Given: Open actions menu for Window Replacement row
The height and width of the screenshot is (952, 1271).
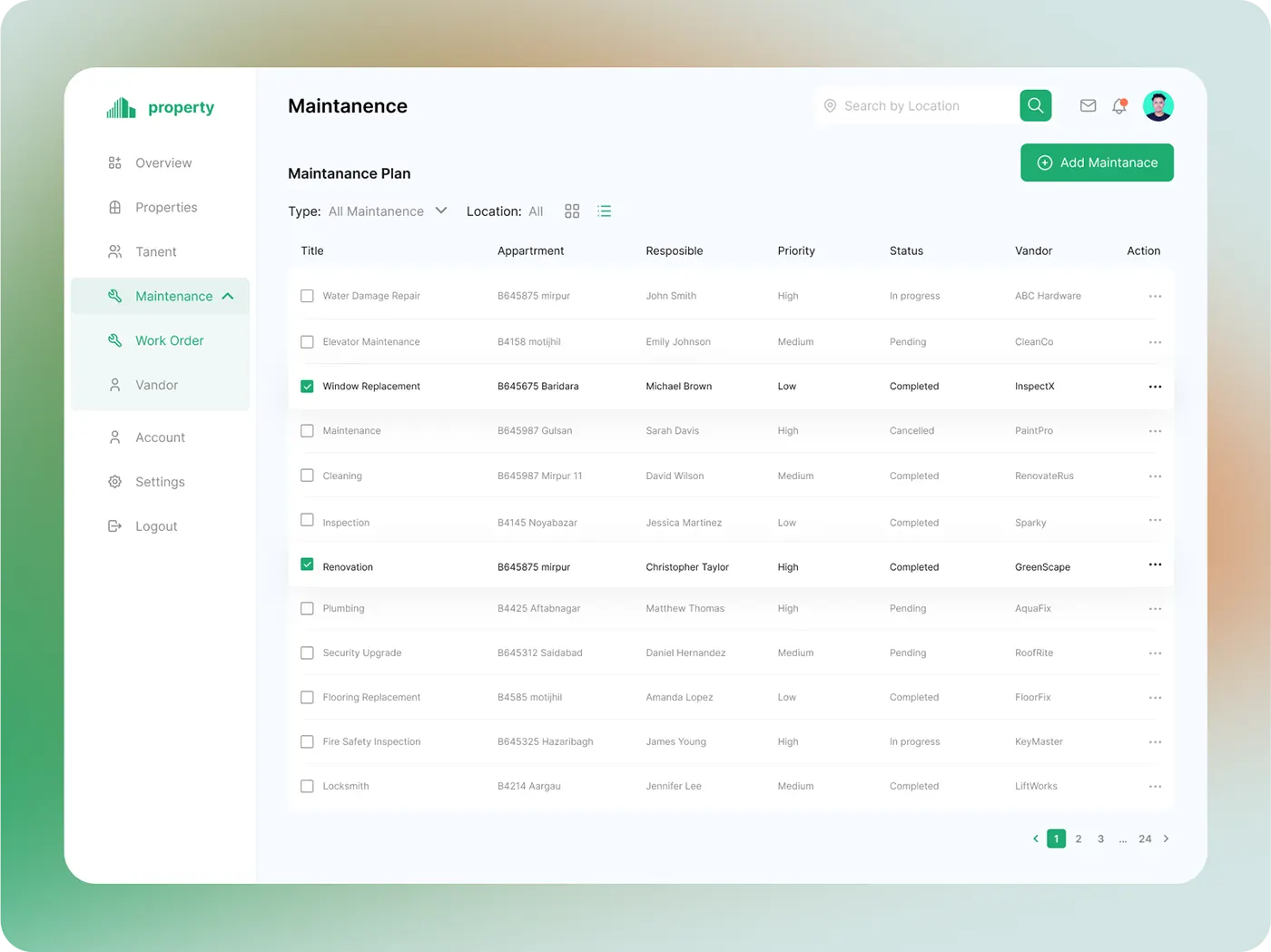Looking at the screenshot, I should pyautogui.click(x=1155, y=387).
